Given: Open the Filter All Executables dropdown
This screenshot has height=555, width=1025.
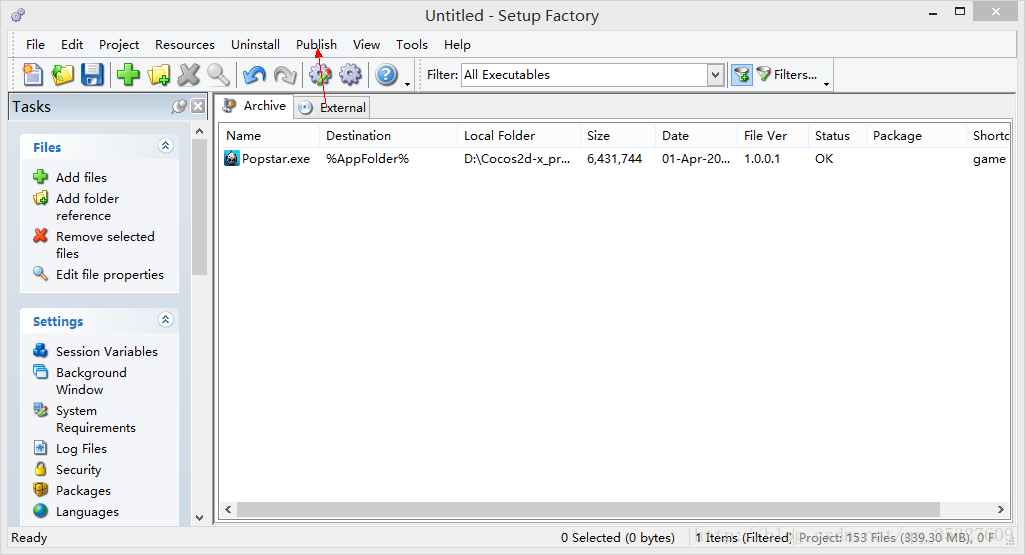Looking at the screenshot, I should point(715,75).
